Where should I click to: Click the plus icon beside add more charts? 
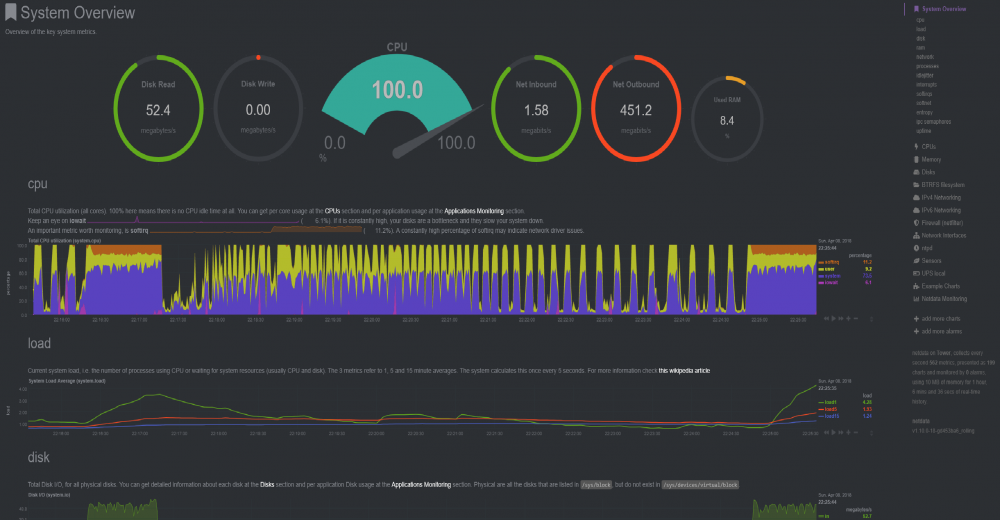(916, 319)
